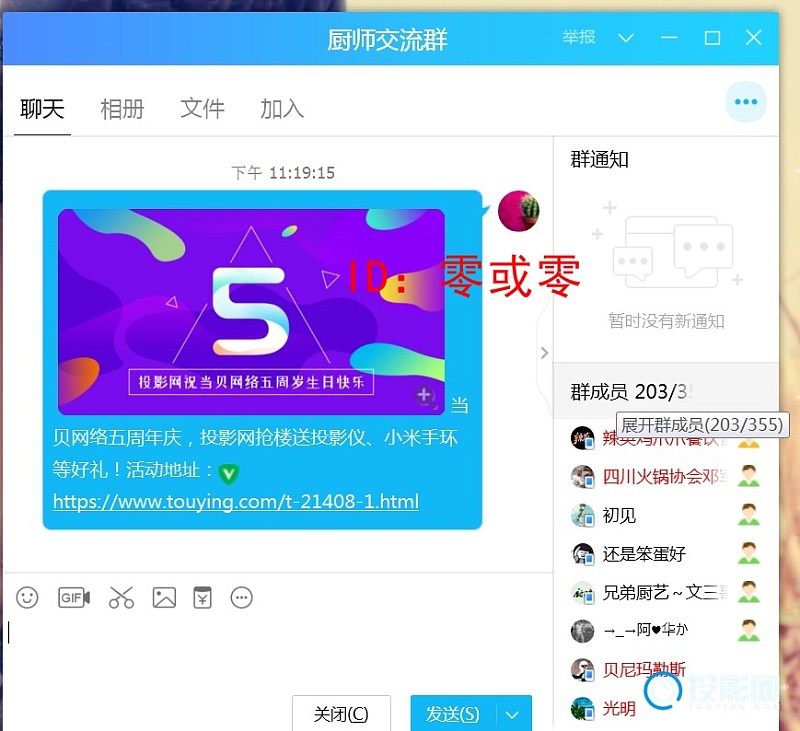Select member 贝尼玛勒斯 in the list
800x731 pixels.
pyautogui.click(x=666, y=670)
